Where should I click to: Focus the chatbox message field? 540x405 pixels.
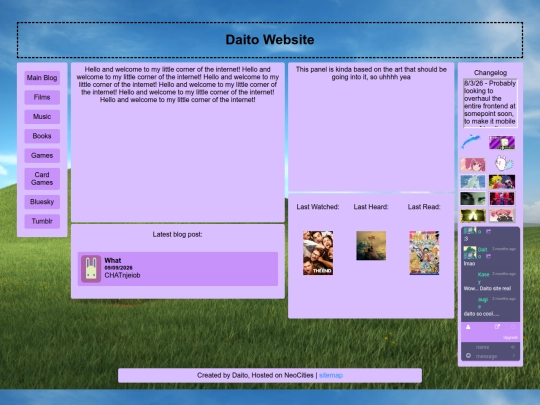[490, 356]
